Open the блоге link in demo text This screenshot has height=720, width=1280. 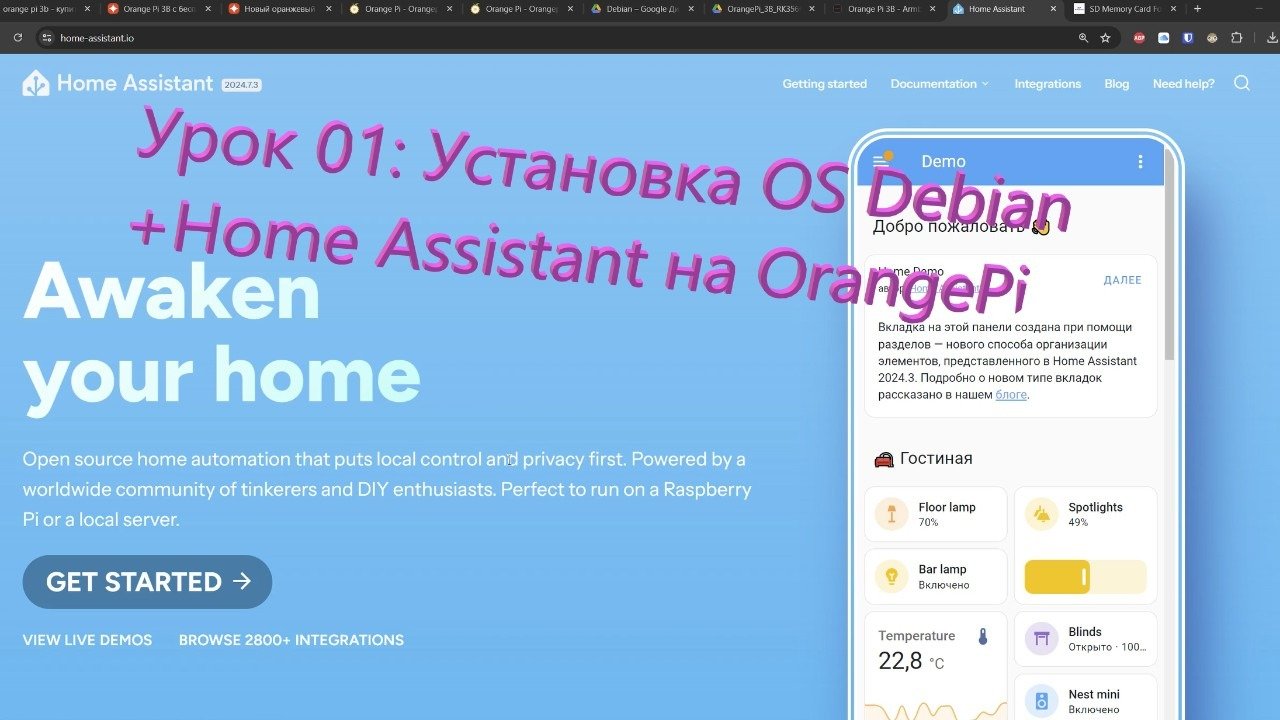1011,395
